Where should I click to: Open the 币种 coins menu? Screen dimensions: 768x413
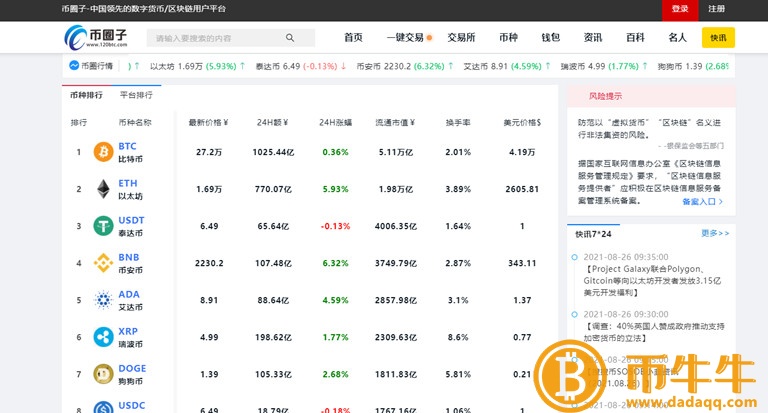(x=508, y=38)
